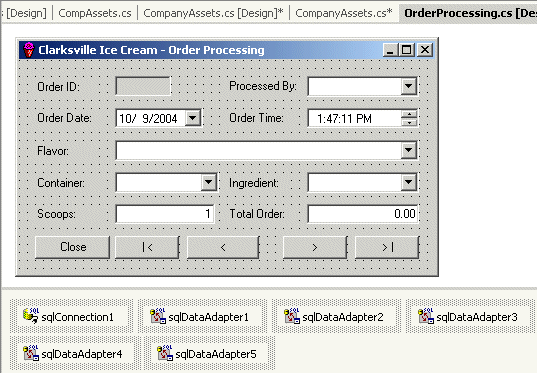The width and height of the screenshot is (537, 373).
Task: Select the Processed By: label
Action: click(263, 86)
